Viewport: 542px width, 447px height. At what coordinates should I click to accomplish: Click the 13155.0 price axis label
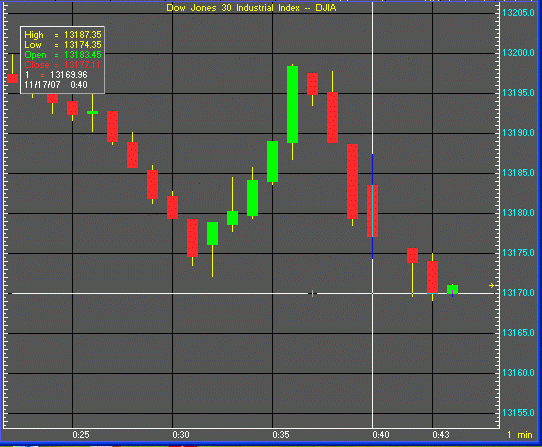(518, 413)
